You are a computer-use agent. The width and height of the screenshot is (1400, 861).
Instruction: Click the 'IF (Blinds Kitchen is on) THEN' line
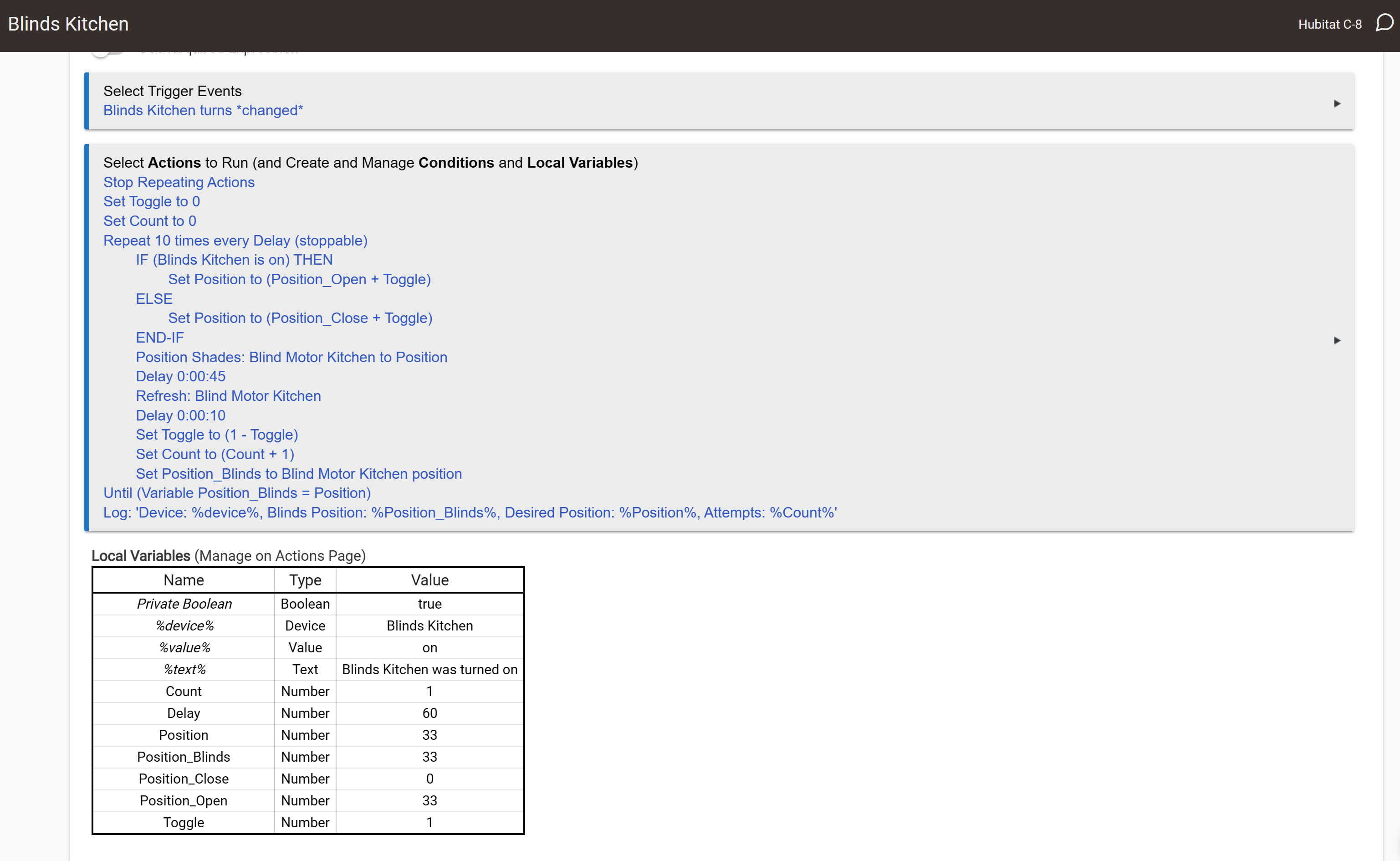click(234, 260)
